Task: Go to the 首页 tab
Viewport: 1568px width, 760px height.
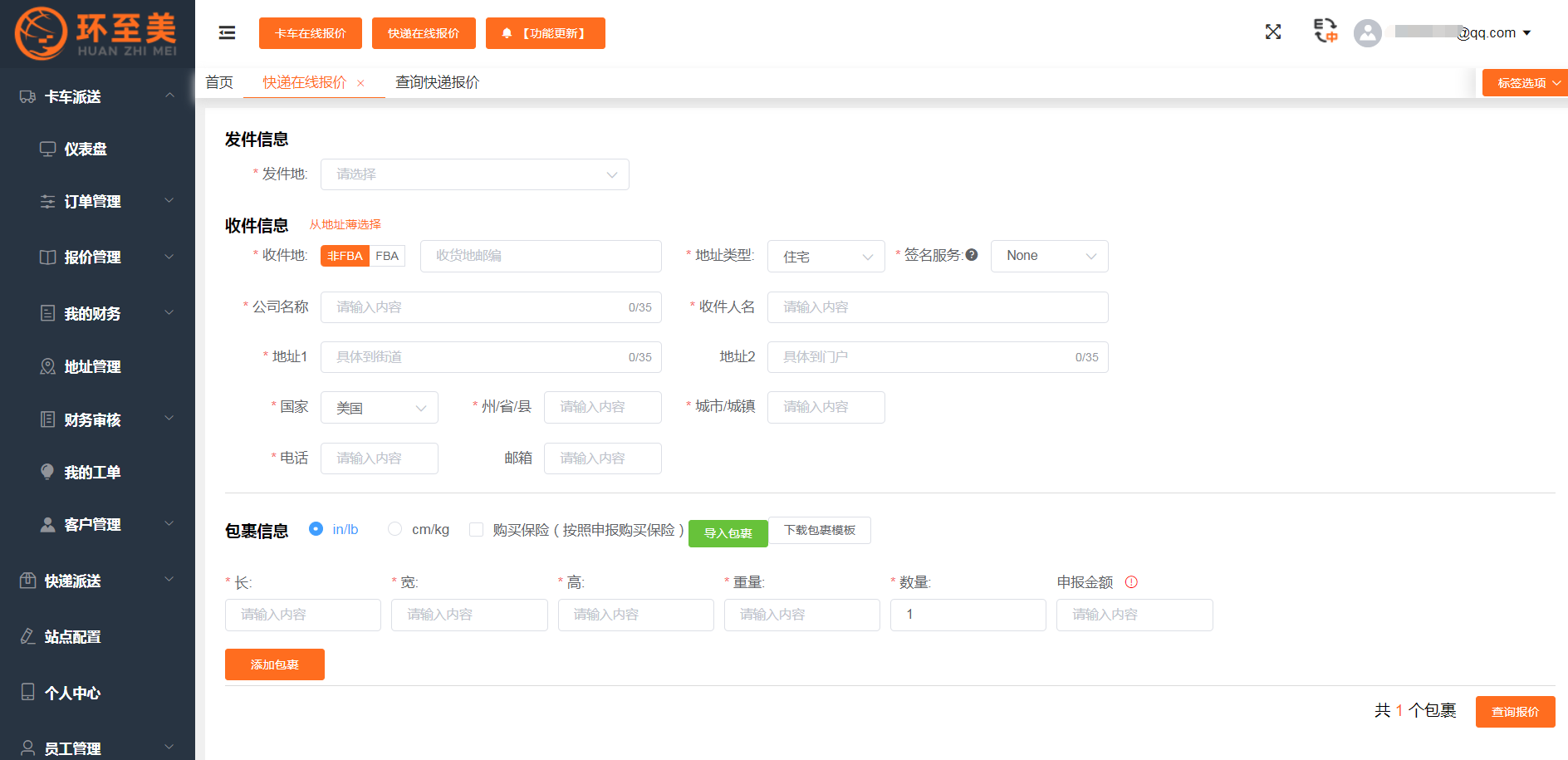Action: coord(219,82)
